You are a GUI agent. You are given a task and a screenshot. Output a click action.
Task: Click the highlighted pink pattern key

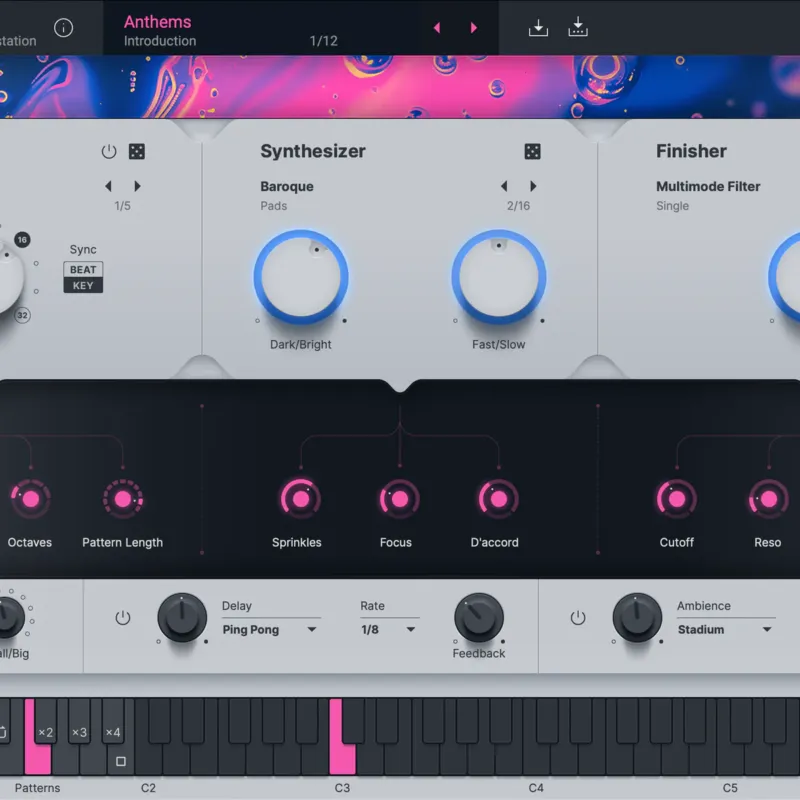[x=37, y=760]
